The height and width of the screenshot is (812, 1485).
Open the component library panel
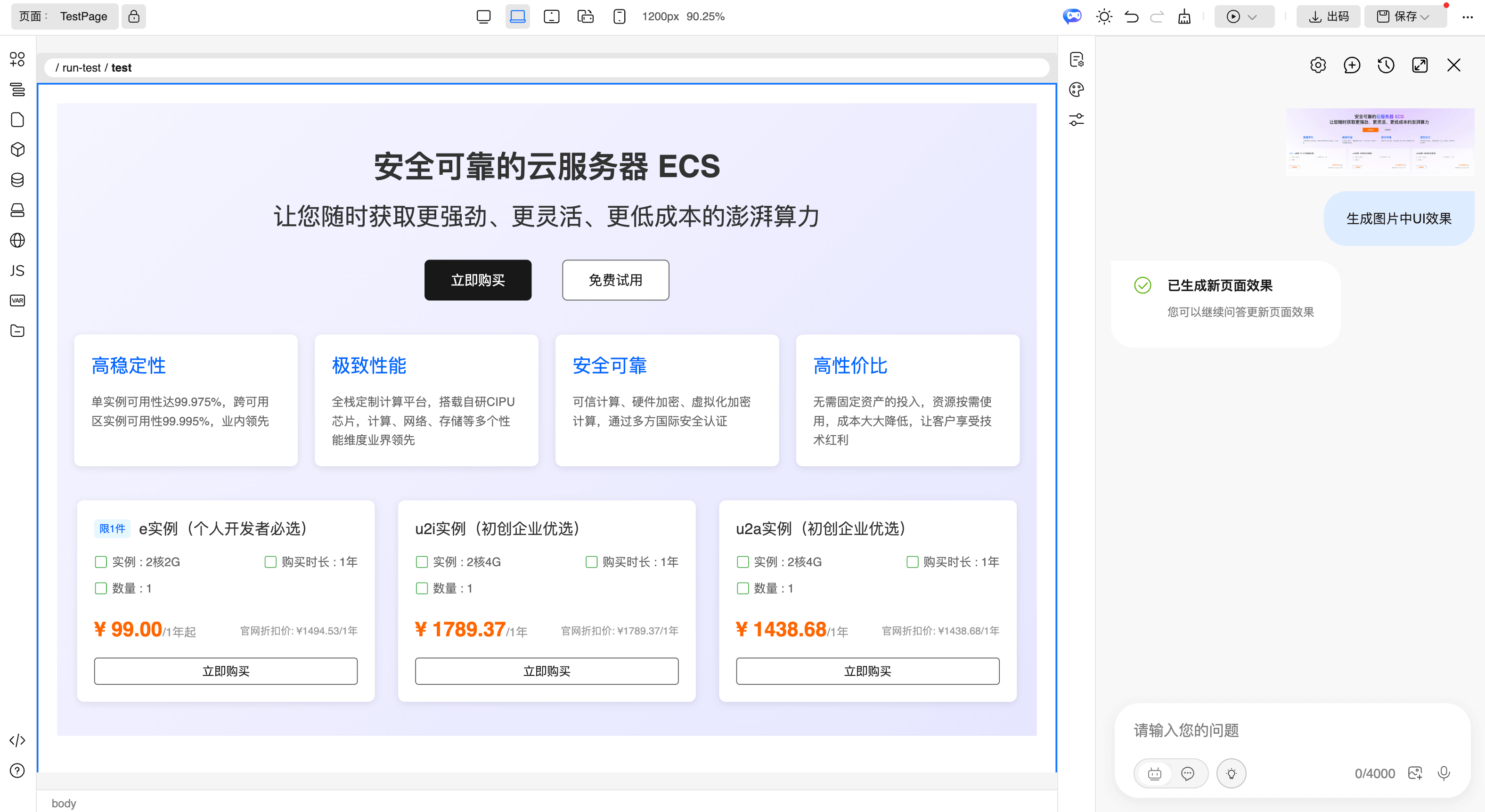(16, 59)
